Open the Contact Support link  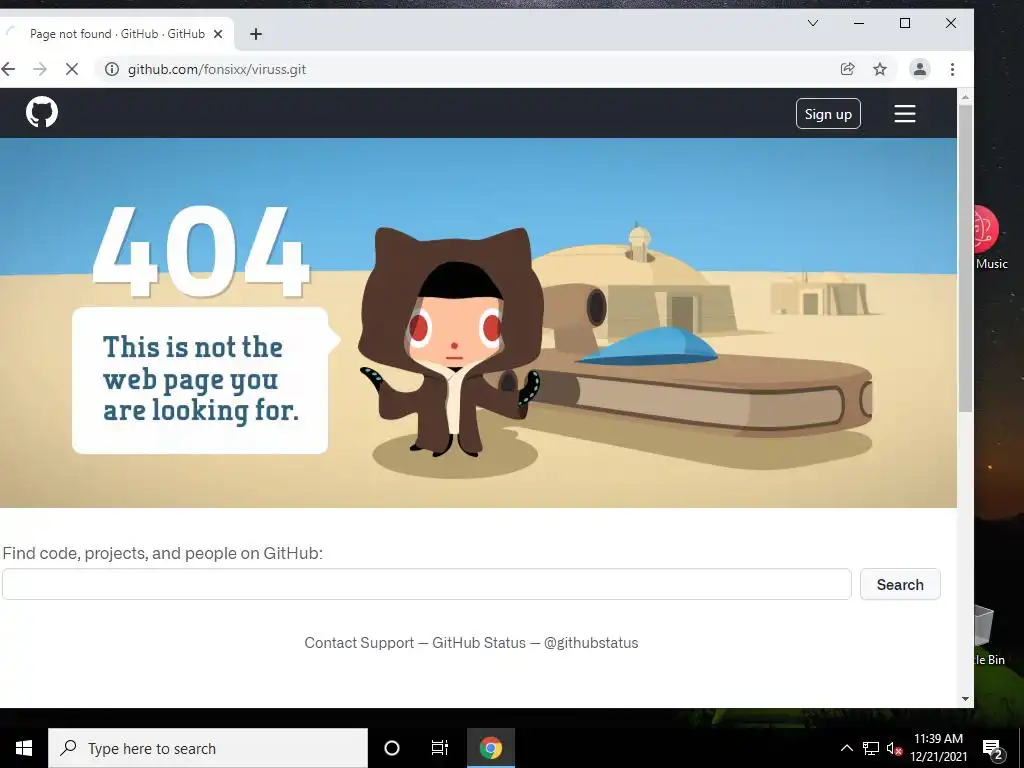click(x=359, y=643)
